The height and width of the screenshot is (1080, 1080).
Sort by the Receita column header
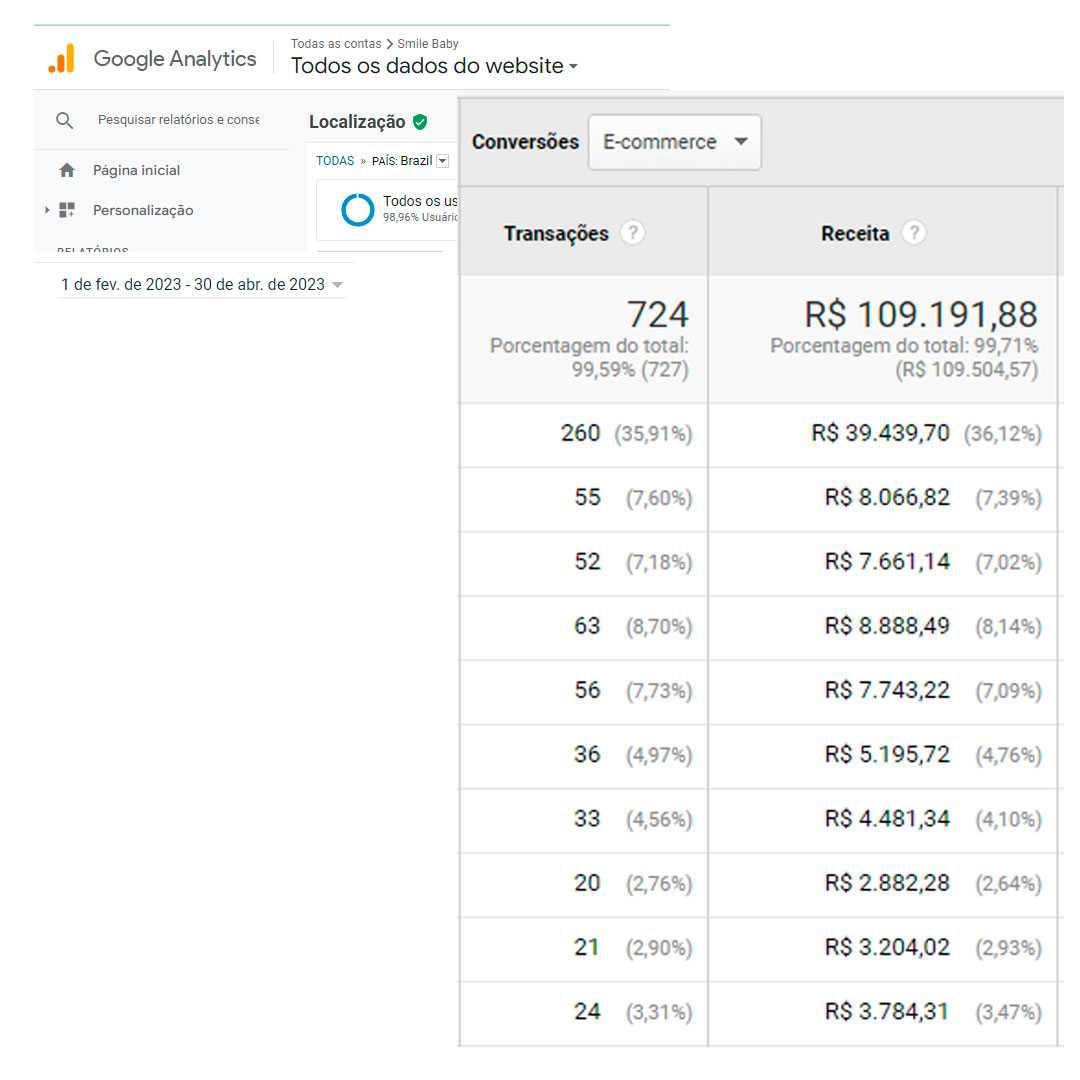coord(854,234)
